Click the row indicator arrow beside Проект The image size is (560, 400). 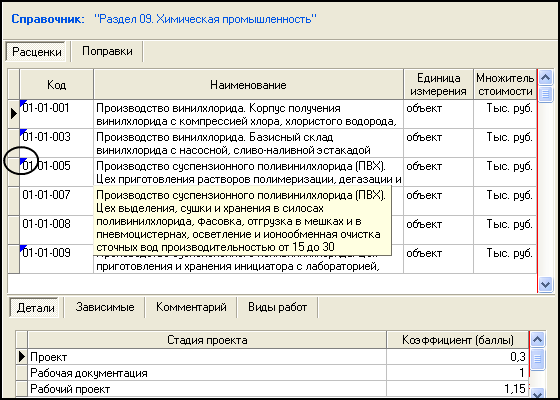tap(22, 356)
